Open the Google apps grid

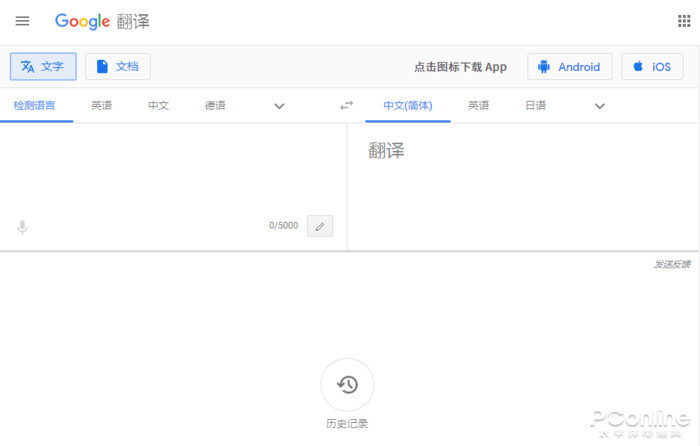(x=684, y=21)
